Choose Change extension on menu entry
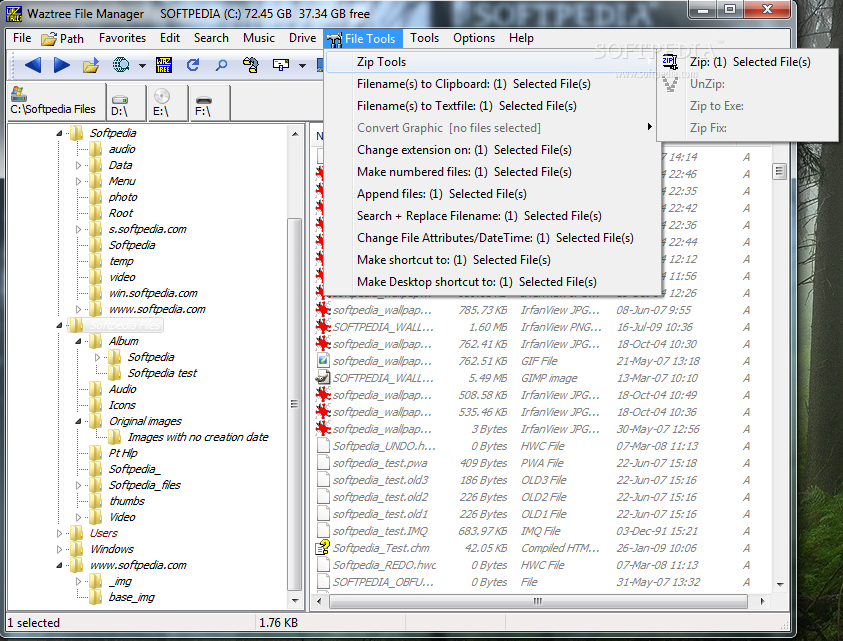This screenshot has width=843, height=641. [x=492, y=150]
